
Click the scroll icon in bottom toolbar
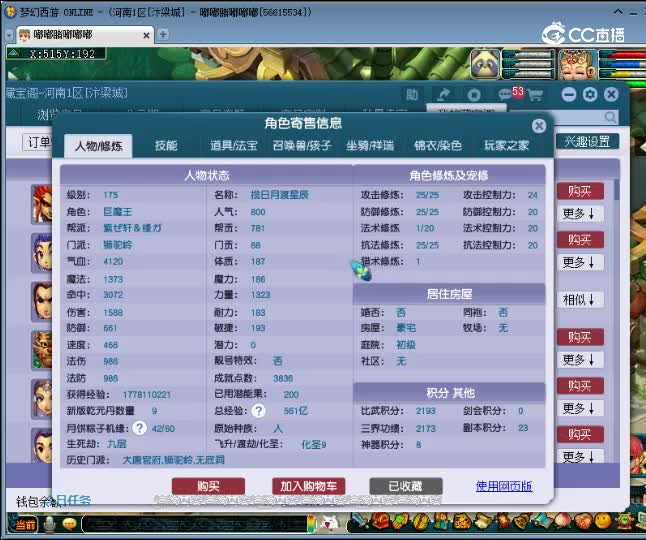pos(482,522)
